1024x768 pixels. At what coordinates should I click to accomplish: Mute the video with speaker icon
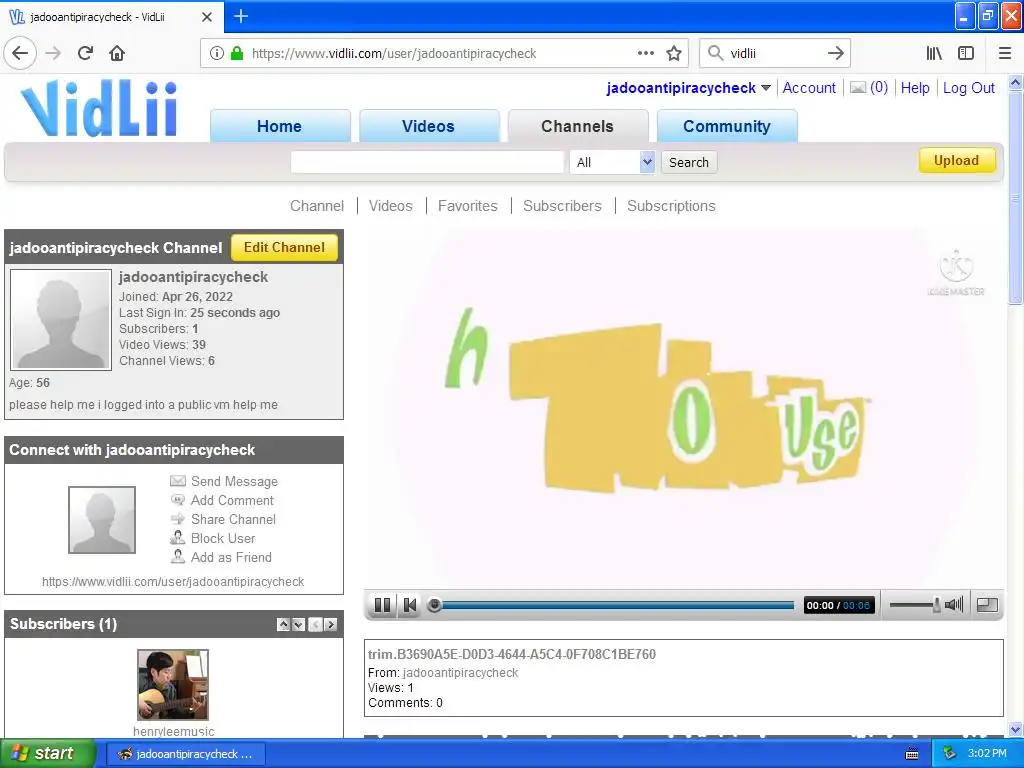pos(954,605)
